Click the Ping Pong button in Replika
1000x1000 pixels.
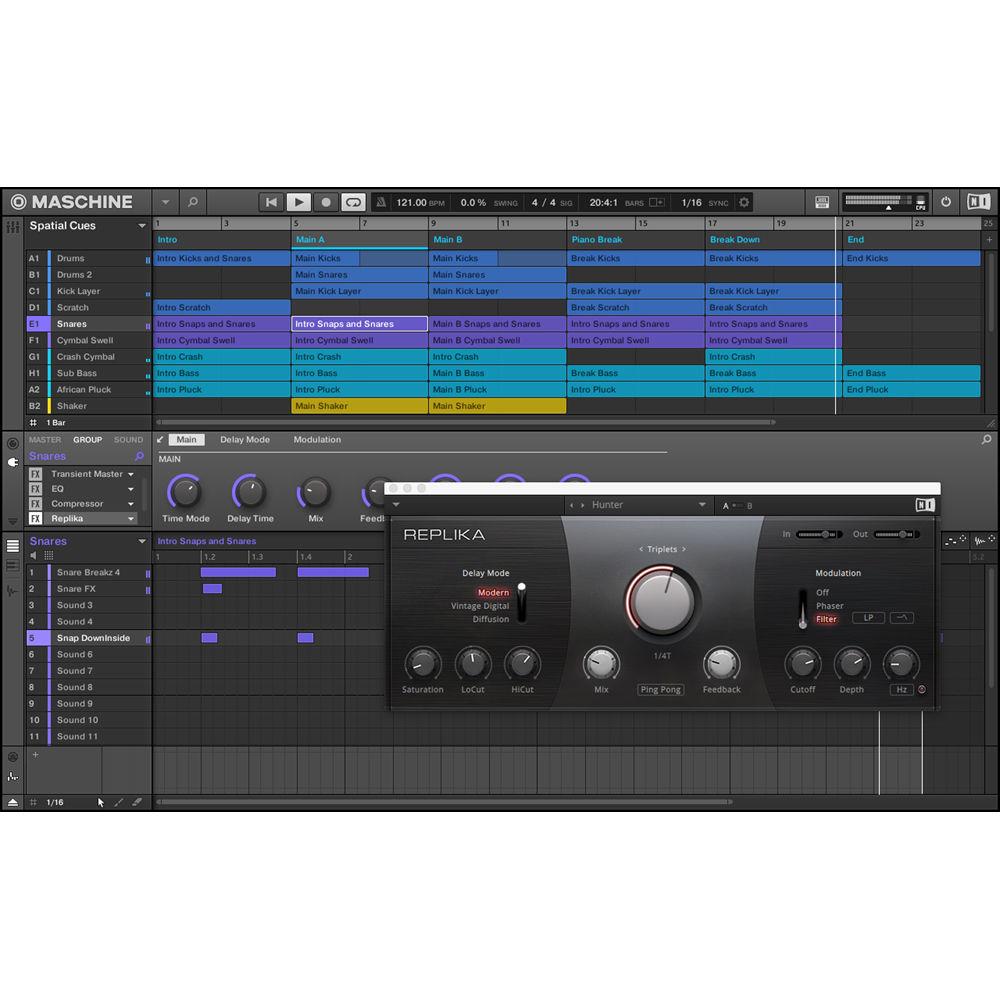[660, 690]
